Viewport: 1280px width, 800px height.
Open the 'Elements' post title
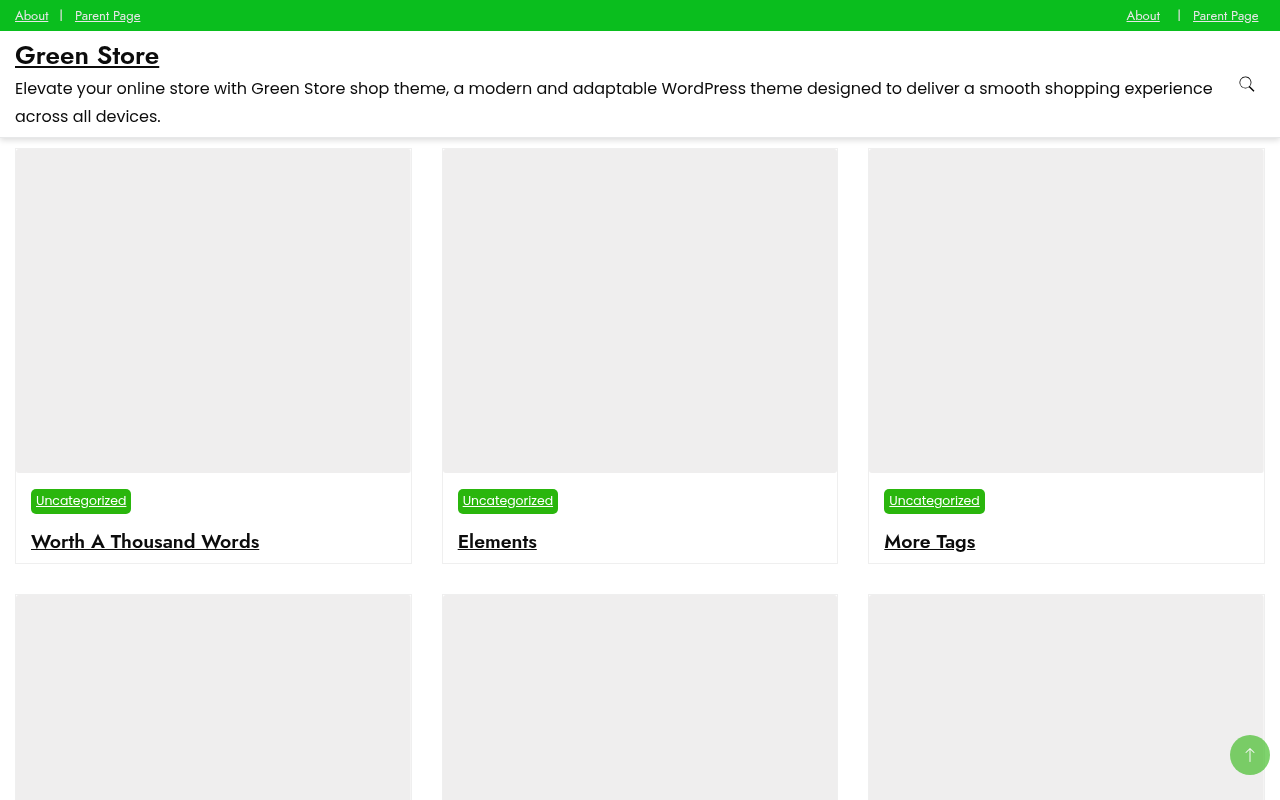pyautogui.click(x=497, y=542)
